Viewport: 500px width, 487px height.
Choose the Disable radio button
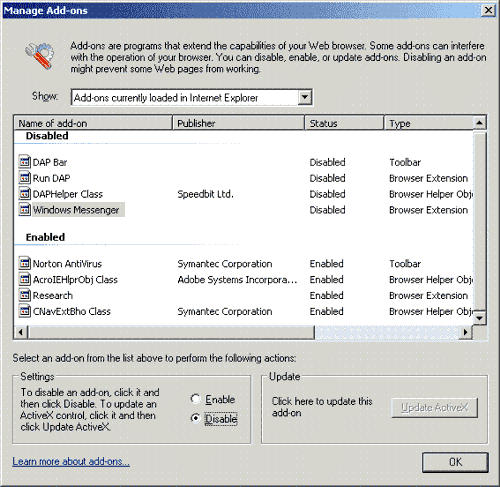(196, 418)
